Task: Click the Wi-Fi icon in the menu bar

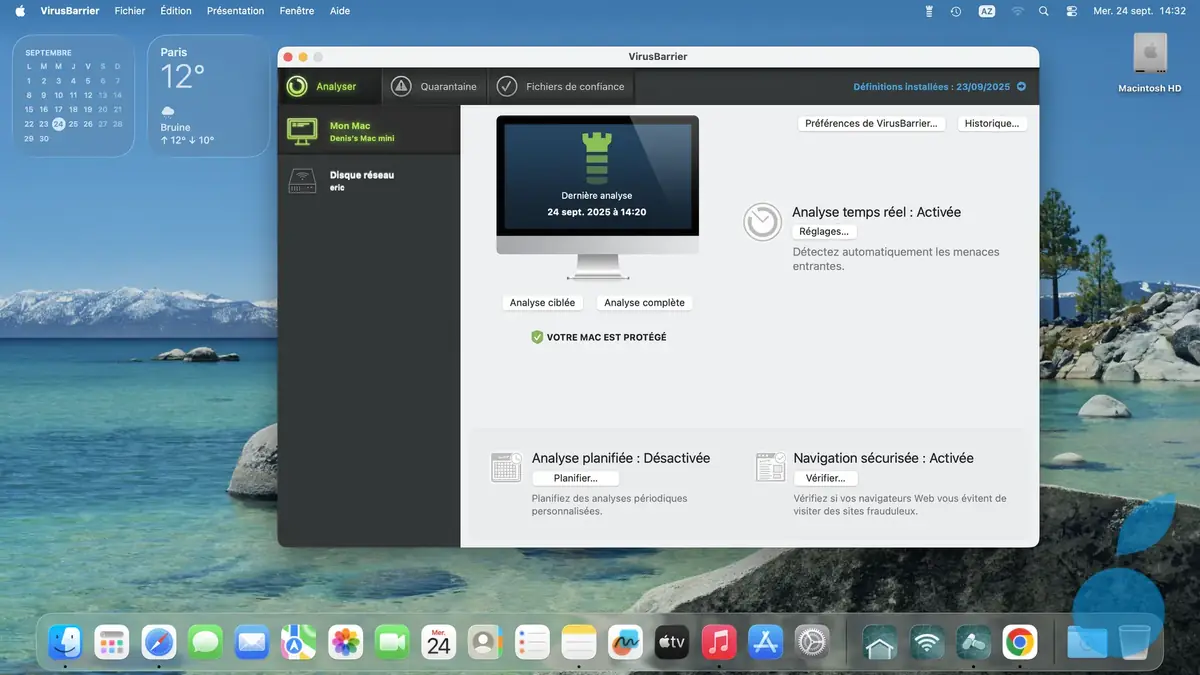Action: click(1018, 11)
